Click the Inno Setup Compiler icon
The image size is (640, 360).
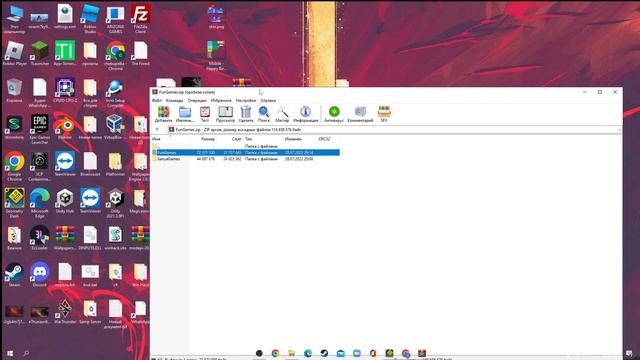(115, 93)
